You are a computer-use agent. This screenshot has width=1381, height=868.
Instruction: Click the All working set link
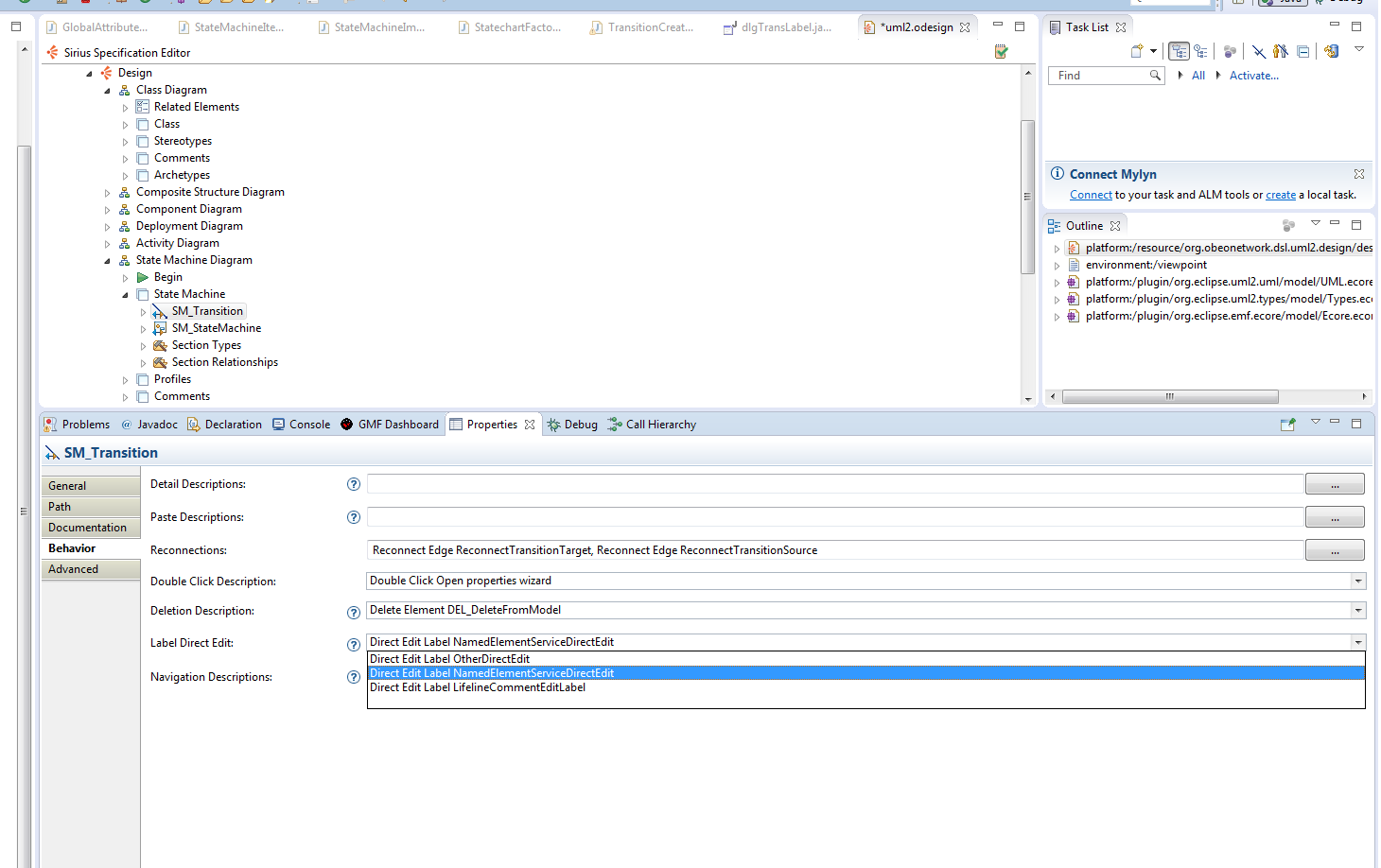pos(1198,76)
